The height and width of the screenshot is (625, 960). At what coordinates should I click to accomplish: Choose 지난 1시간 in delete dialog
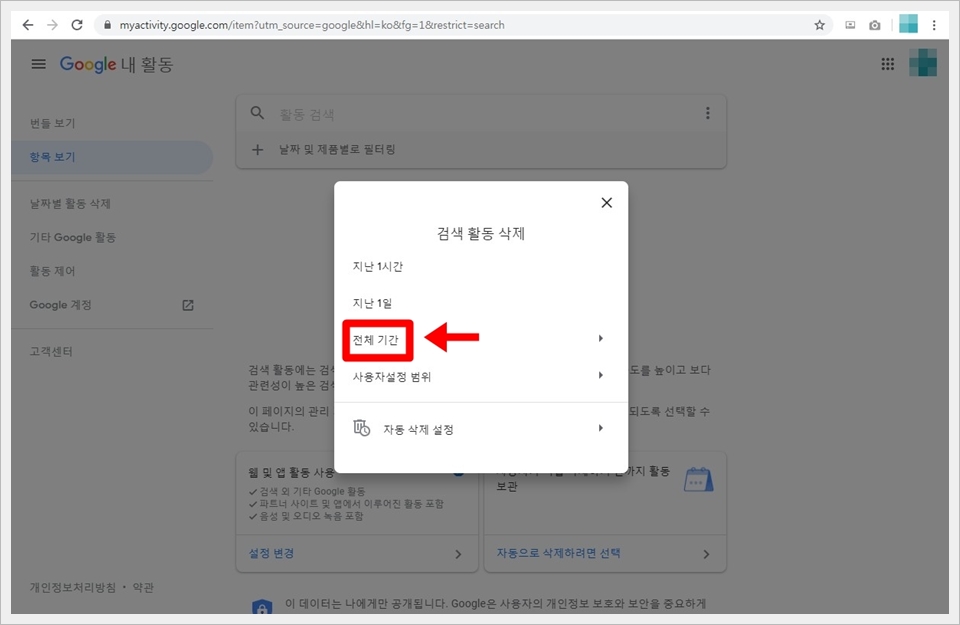(x=378, y=266)
